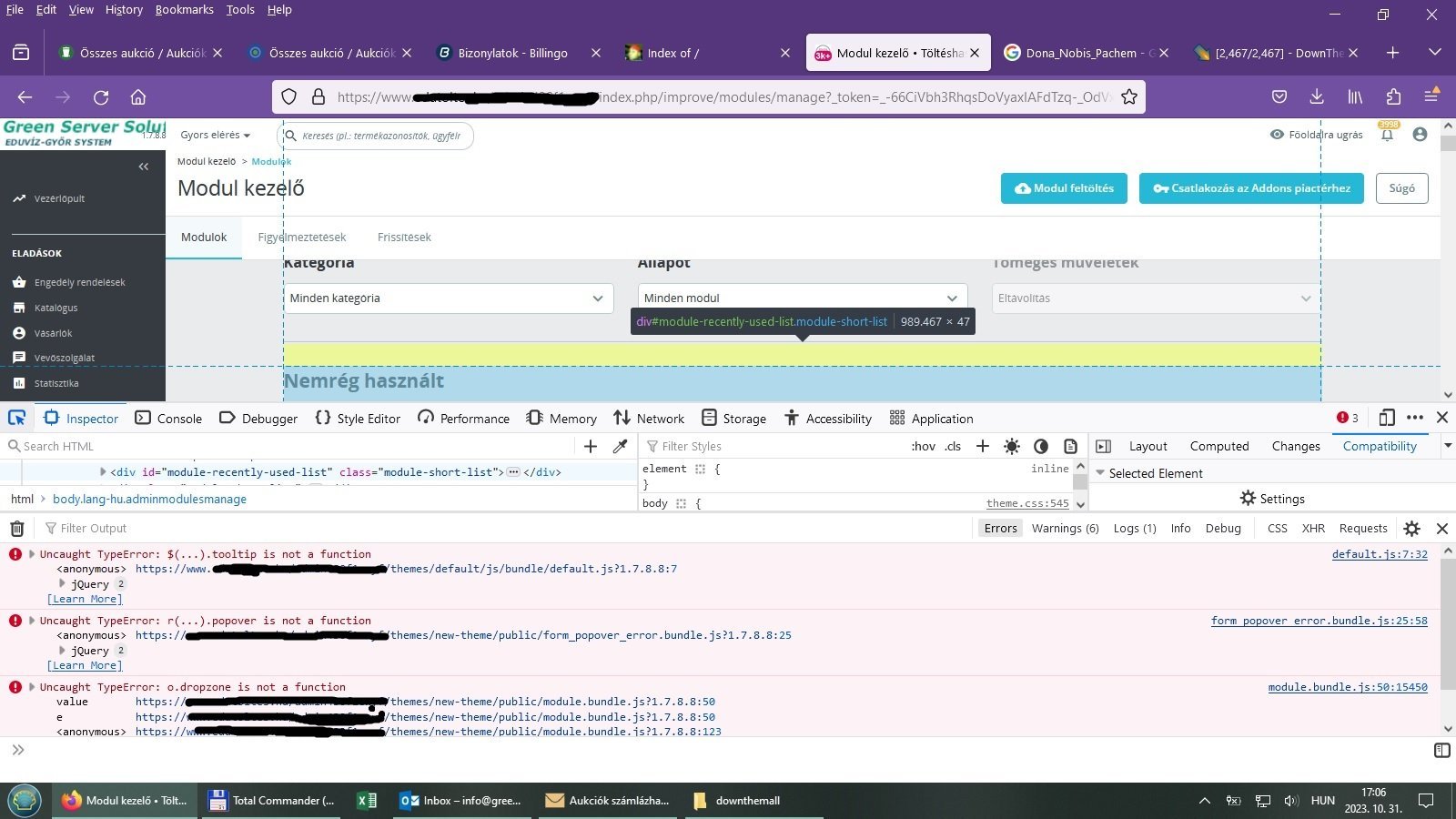Toggle the Warnings (6) console filter
This screenshot has height=819, width=1456.
tap(1065, 528)
